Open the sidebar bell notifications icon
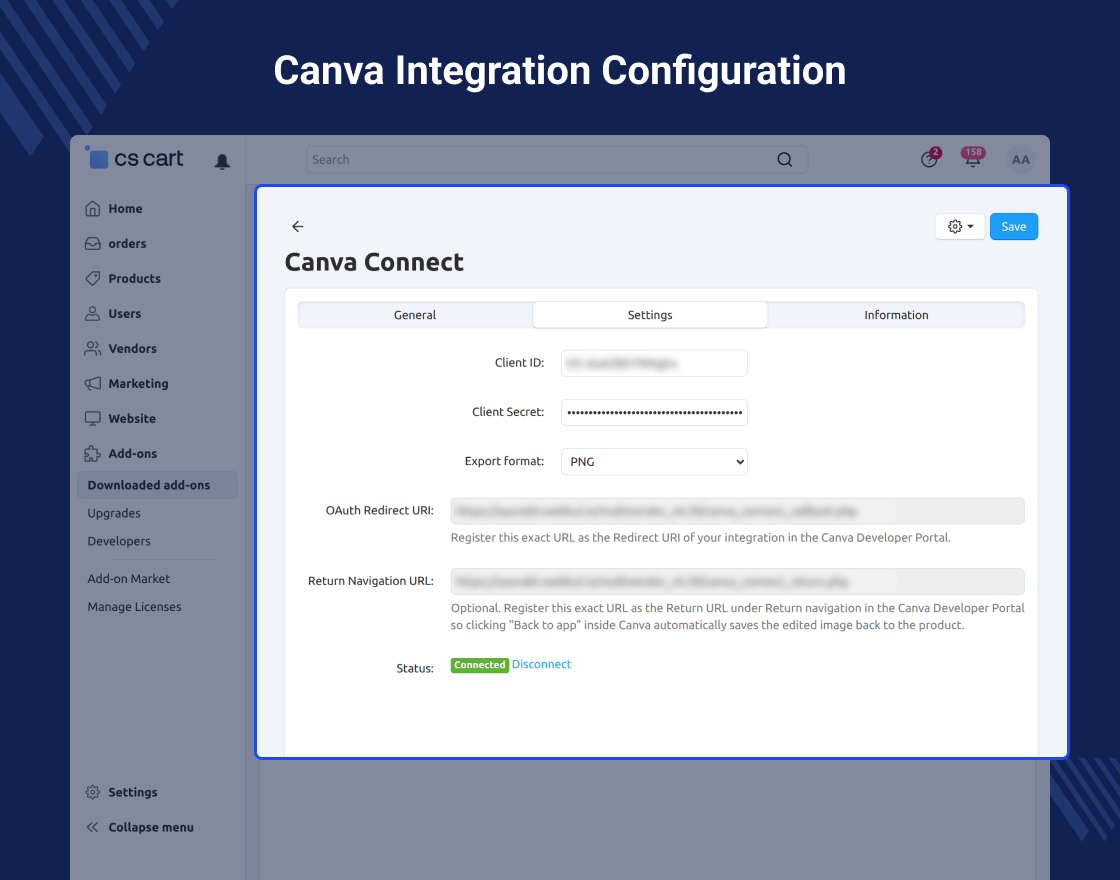 pyautogui.click(x=222, y=161)
